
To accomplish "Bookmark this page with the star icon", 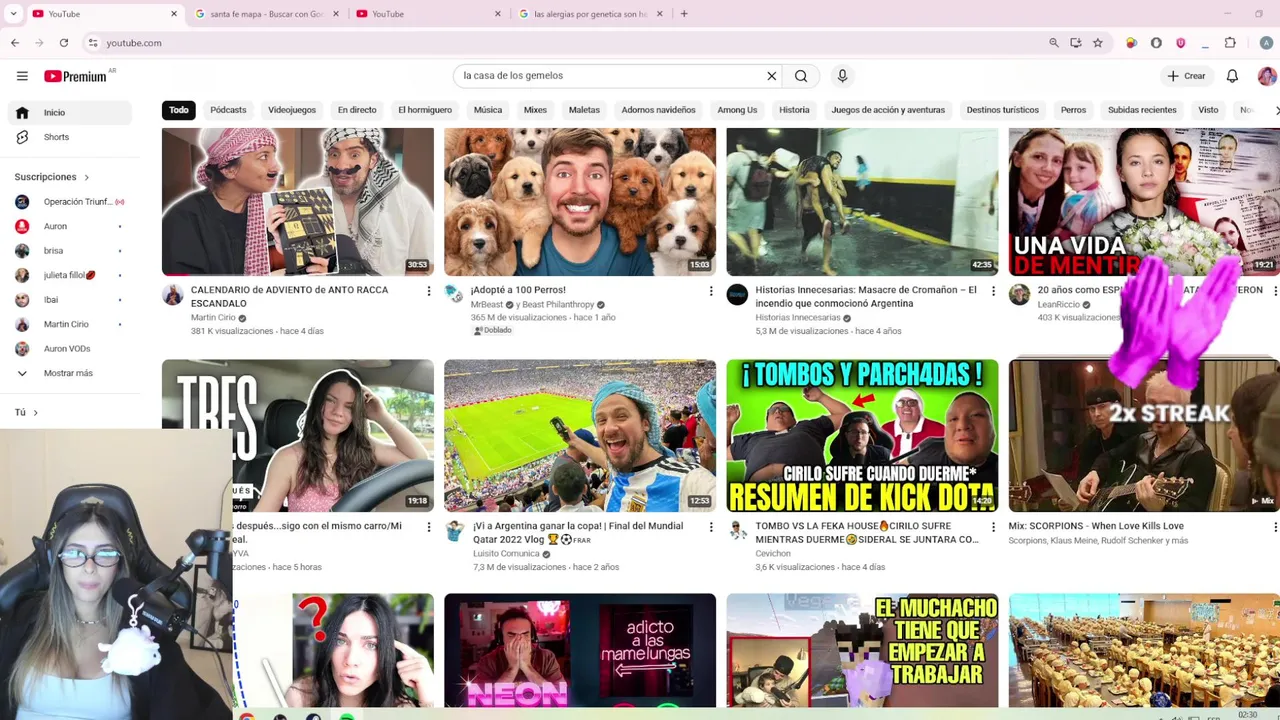I will point(1098,43).
